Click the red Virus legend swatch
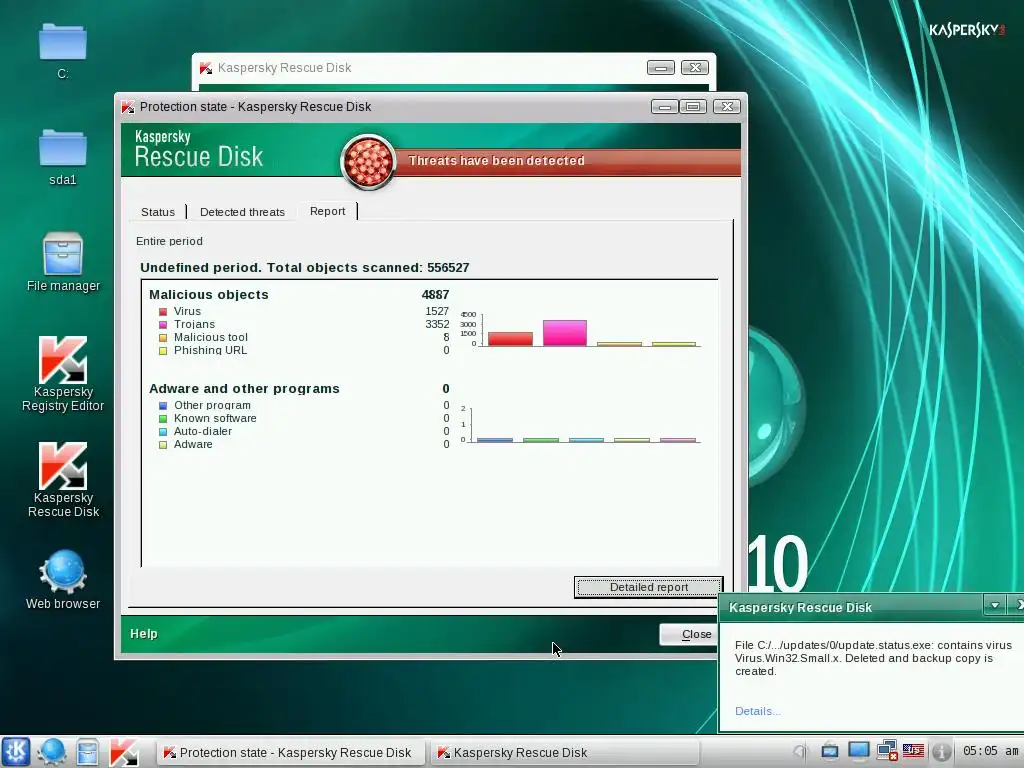1024x768 pixels. tap(163, 312)
